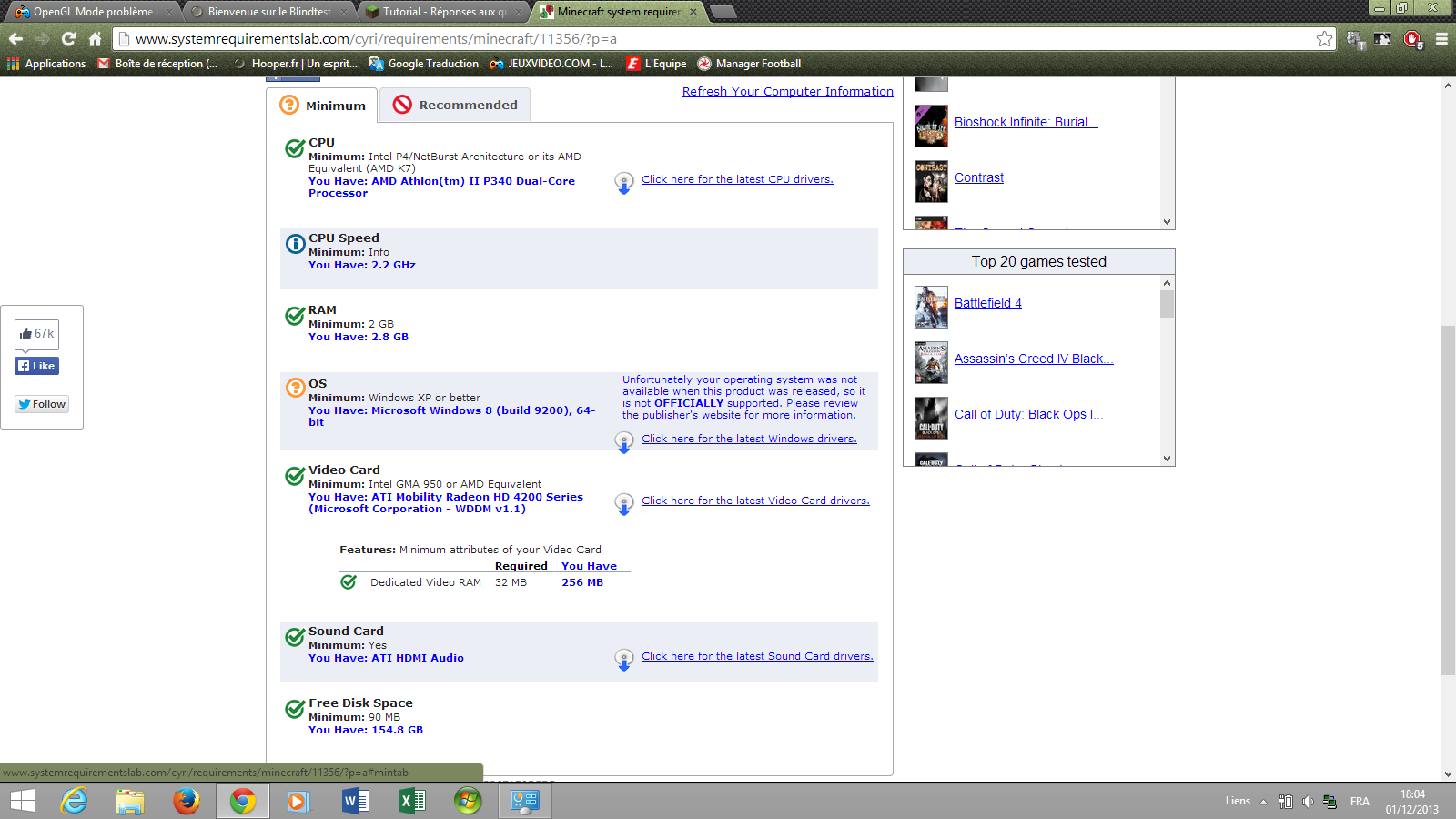Open the Manager Football bookmark
The image size is (1456, 819).
(749, 64)
